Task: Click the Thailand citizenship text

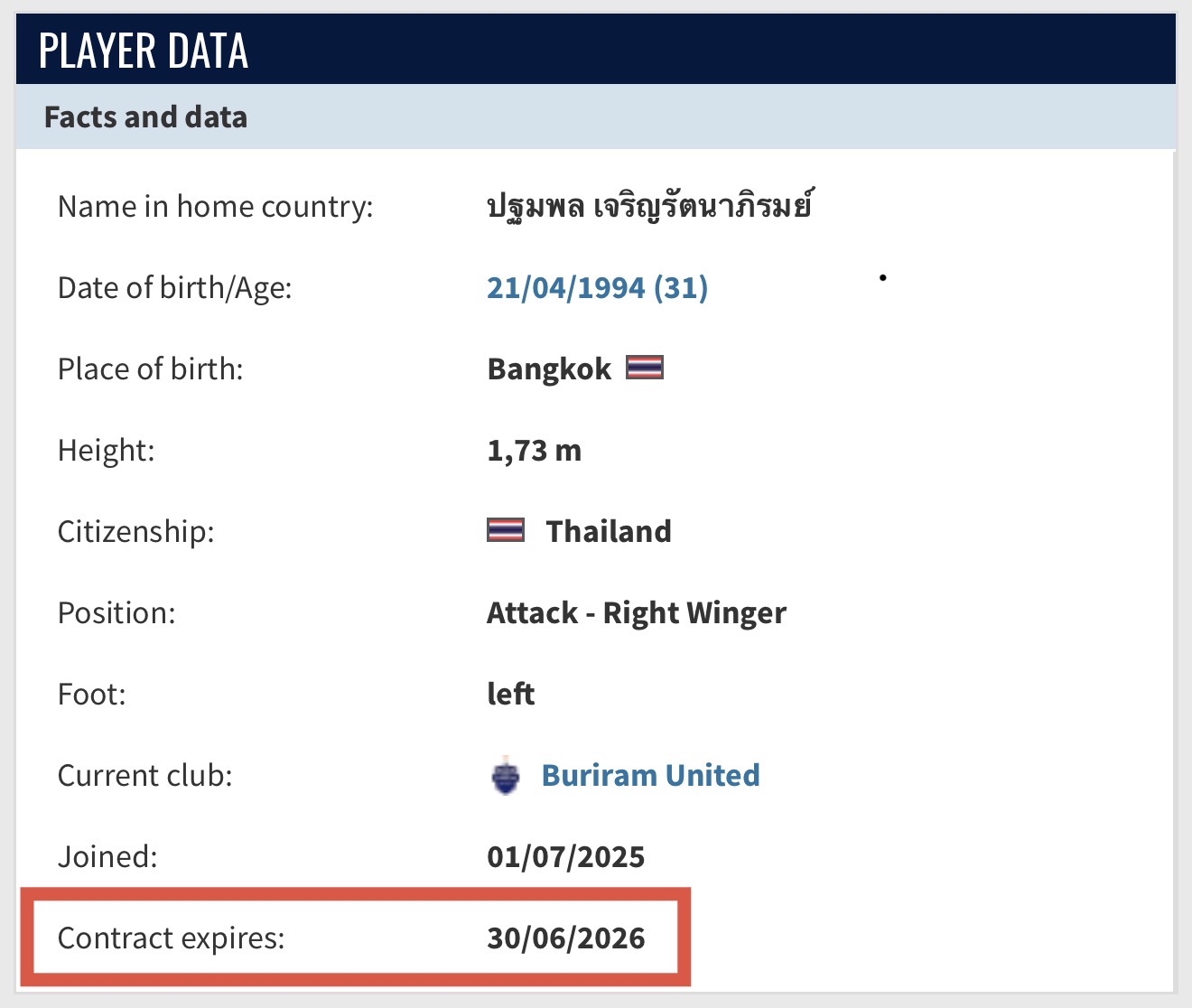Action: [609, 531]
